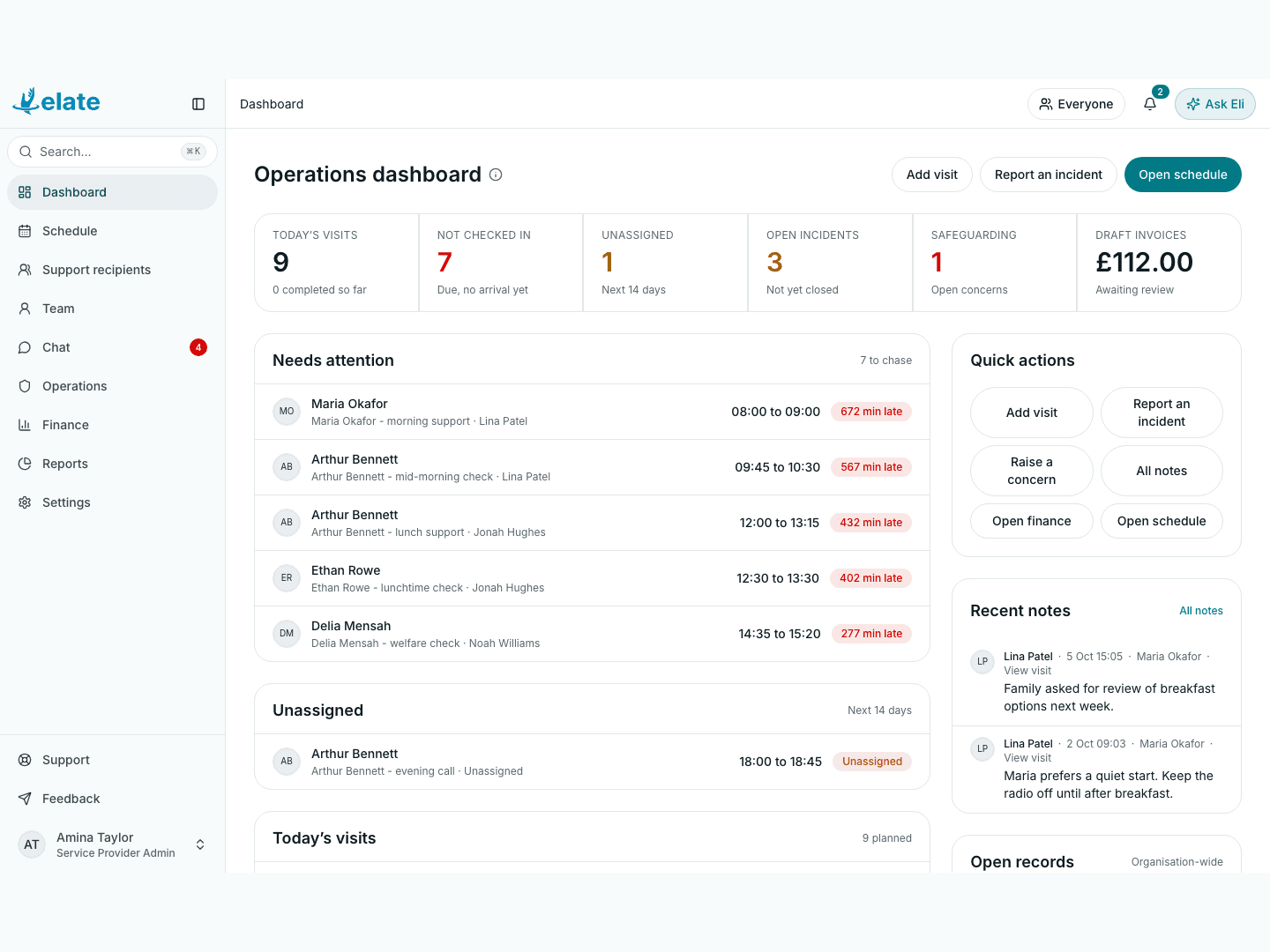
Task: Open the Draft invoices £112.00 card
Action: coord(1159,263)
